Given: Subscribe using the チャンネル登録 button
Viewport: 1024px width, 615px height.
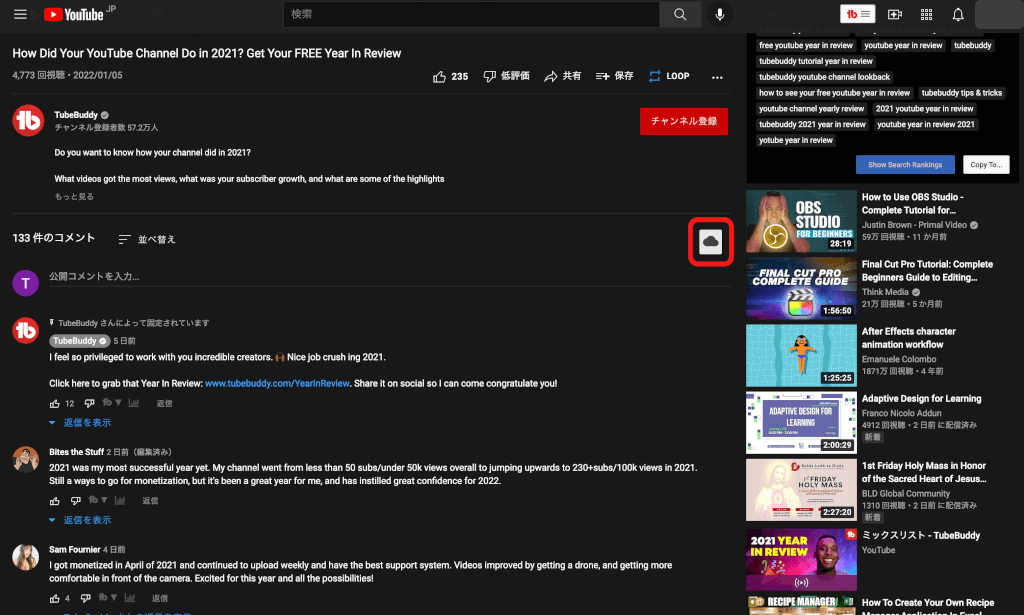Looking at the screenshot, I should [683, 121].
